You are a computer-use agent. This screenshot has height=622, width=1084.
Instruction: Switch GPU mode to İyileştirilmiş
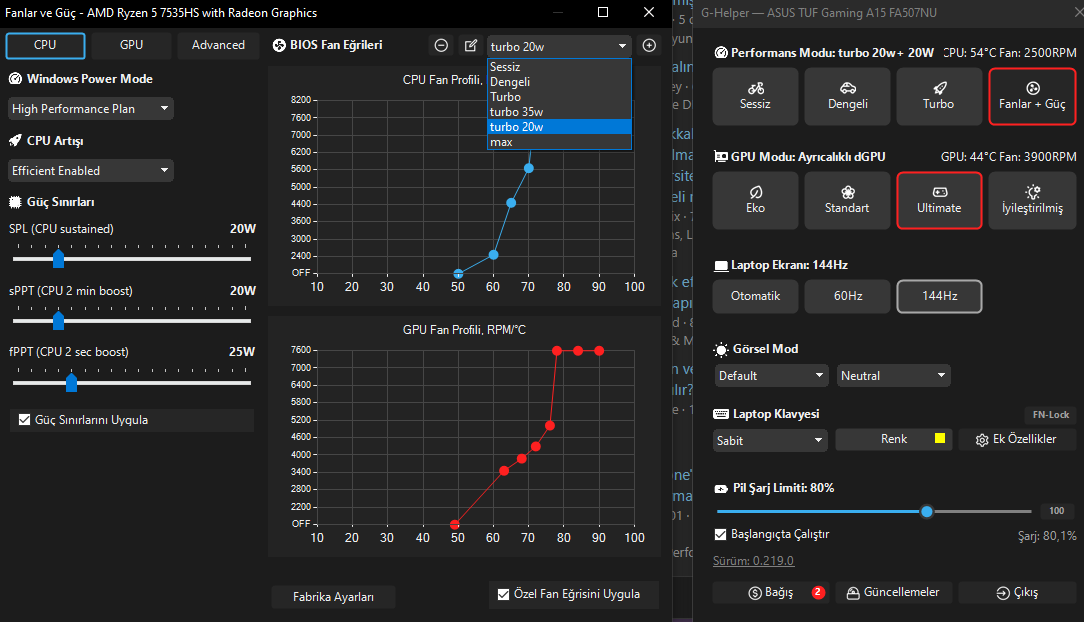tap(1032, 200)
